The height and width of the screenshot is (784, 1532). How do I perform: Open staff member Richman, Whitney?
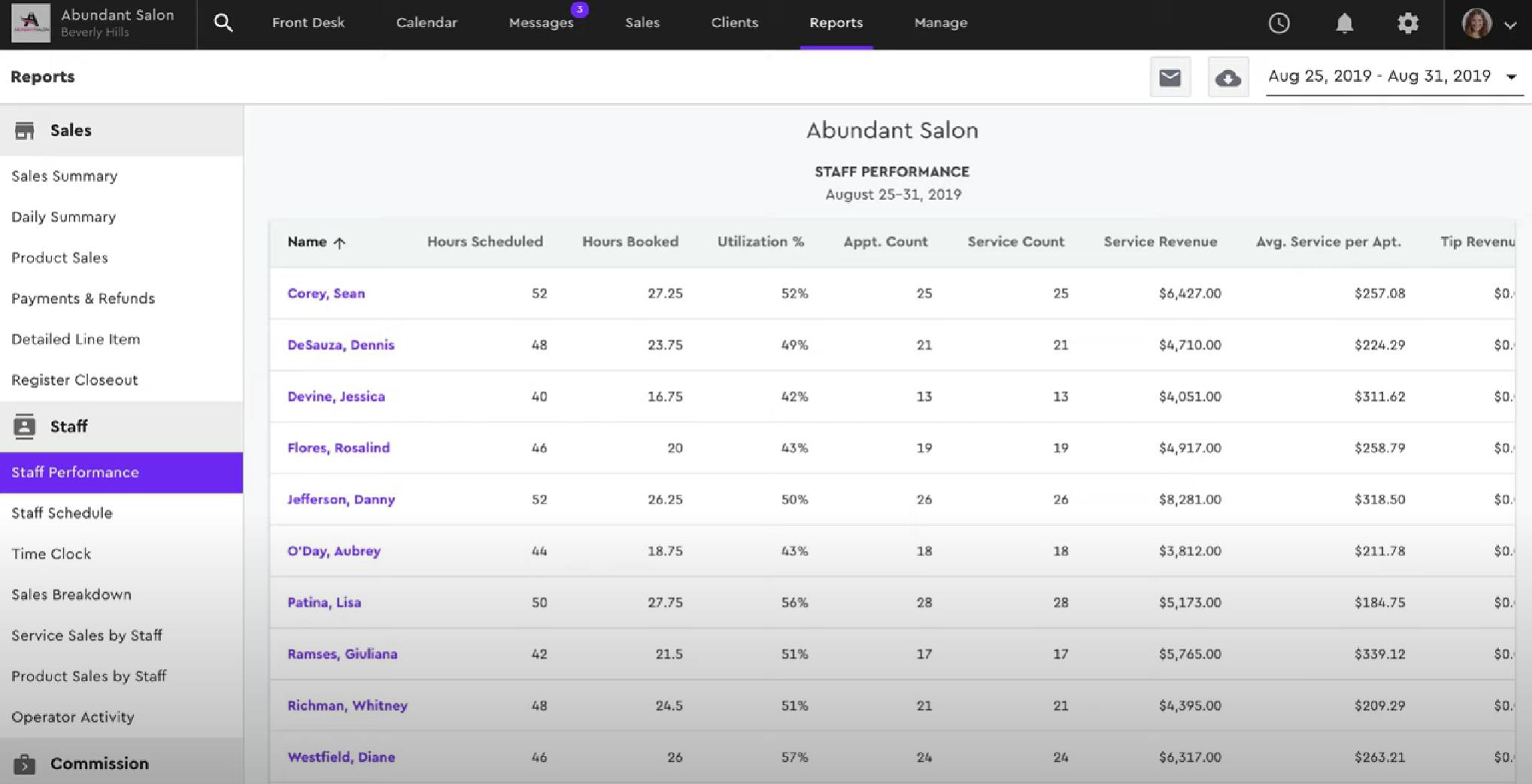pyautogui.click(x=347, y=706)
